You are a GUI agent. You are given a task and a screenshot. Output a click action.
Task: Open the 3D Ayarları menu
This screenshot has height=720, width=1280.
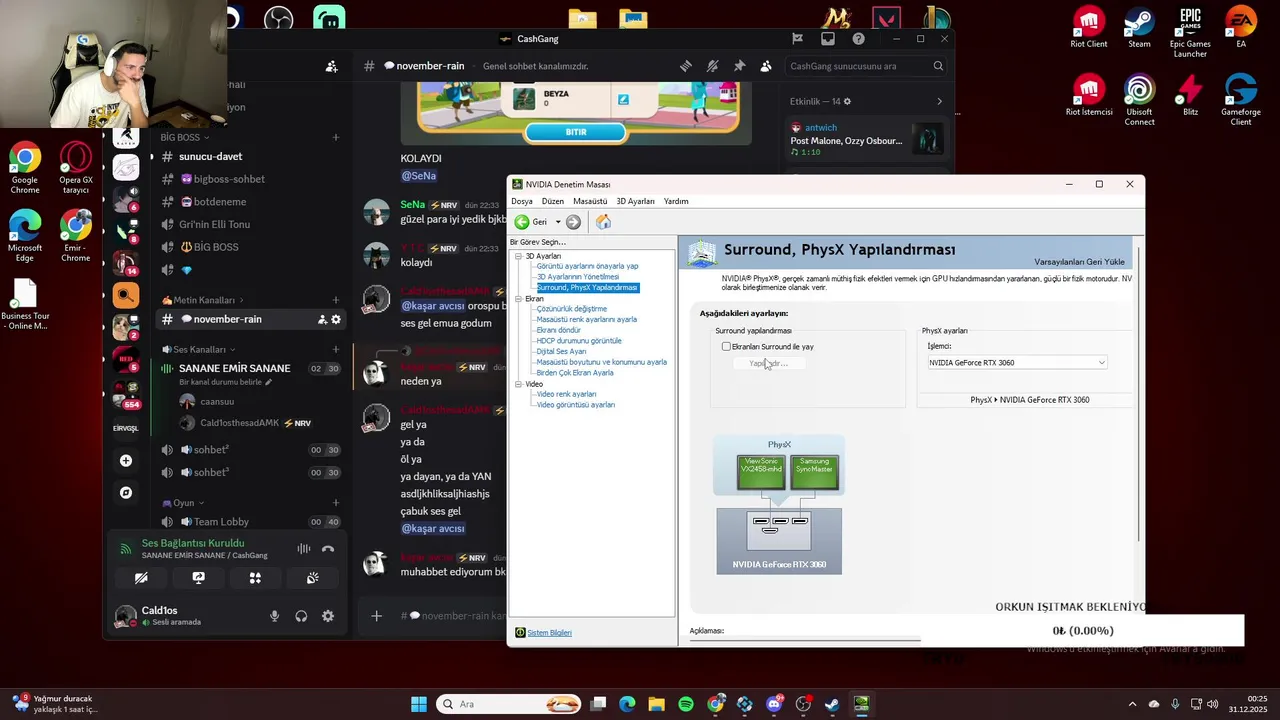(x=635, y=201)
